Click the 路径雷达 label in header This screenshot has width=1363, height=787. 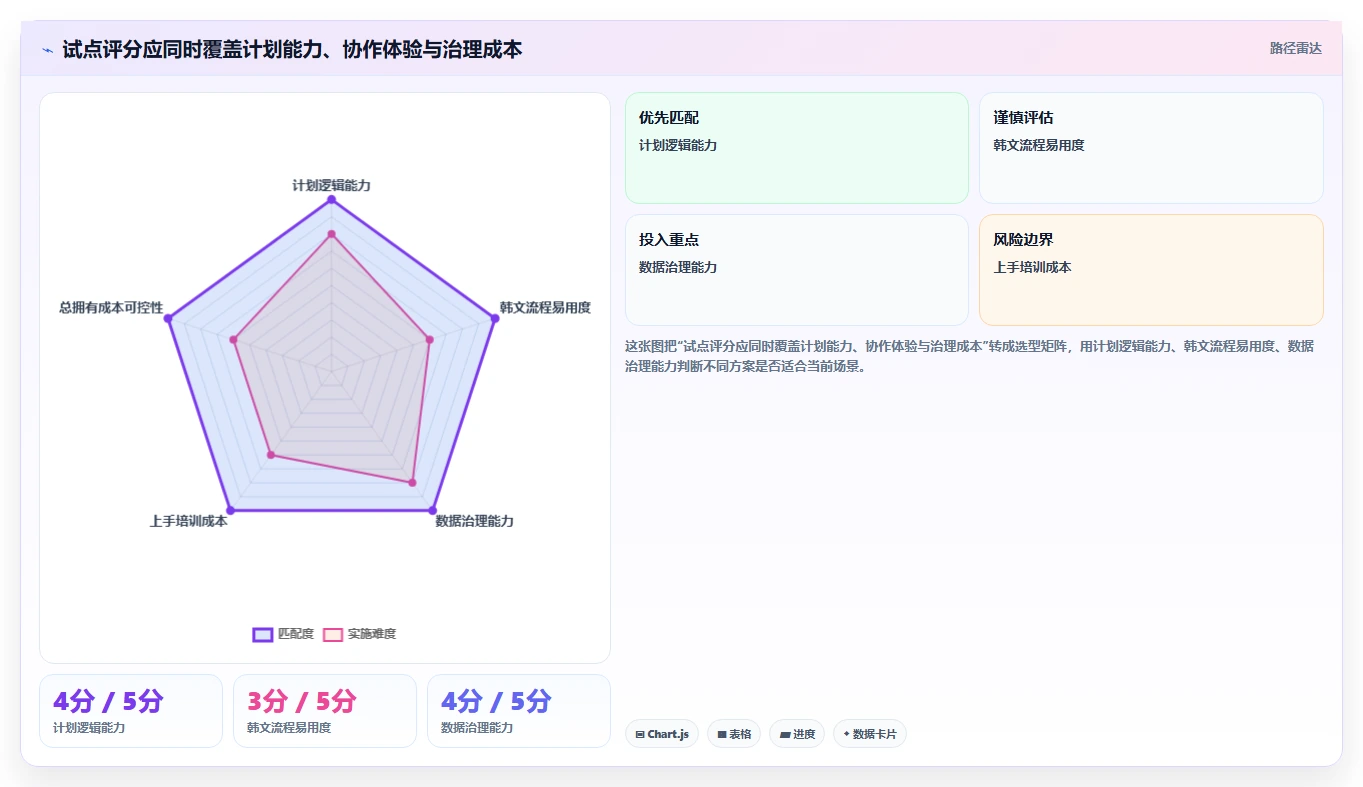(x=1296, y=48)
